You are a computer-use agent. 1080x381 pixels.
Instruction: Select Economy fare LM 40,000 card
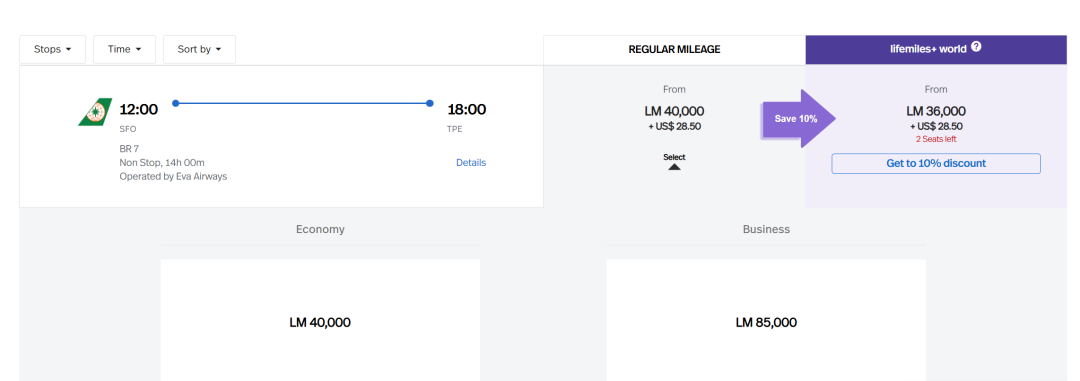320,320
